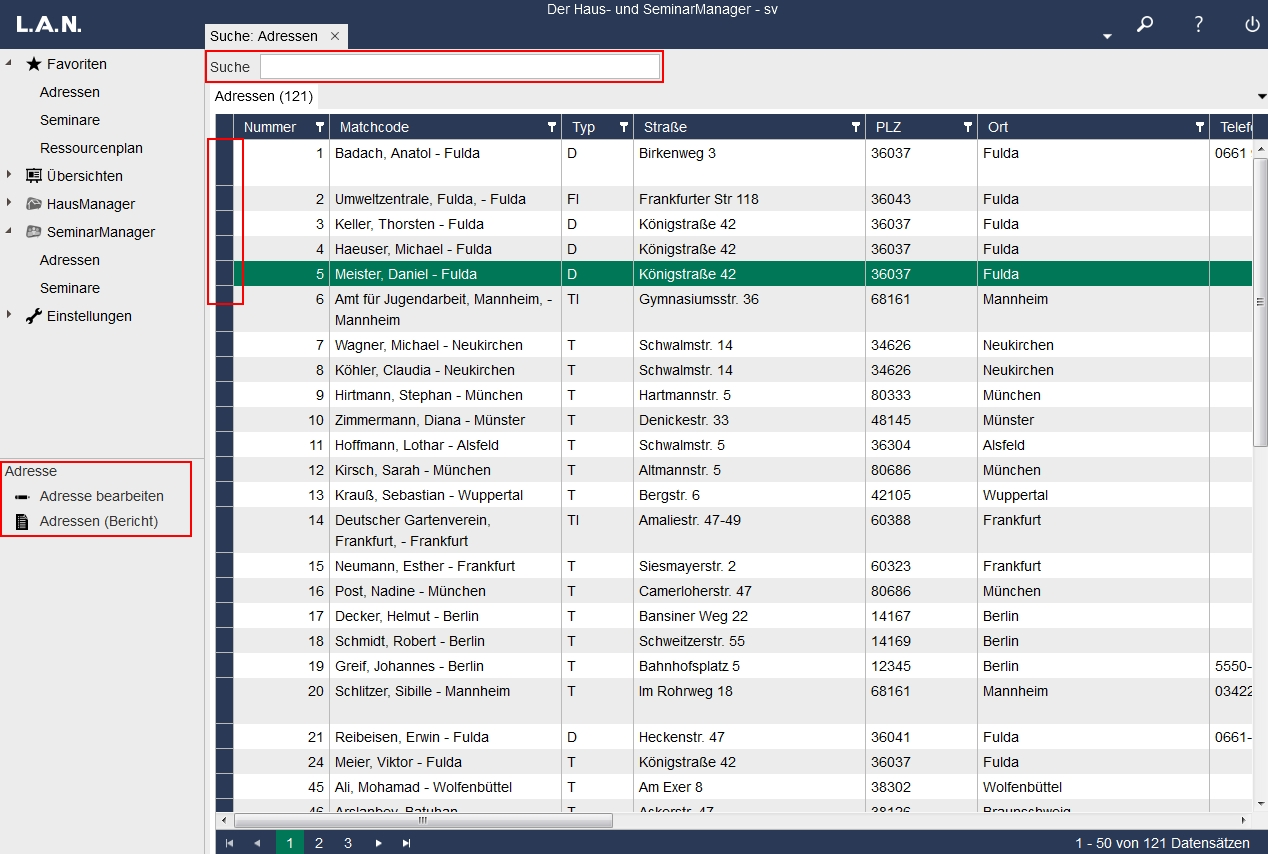The height and width of the screenshot is (854, 1268).
Task: Open Adressen (Bericht) report link
Action: (99, 521)
